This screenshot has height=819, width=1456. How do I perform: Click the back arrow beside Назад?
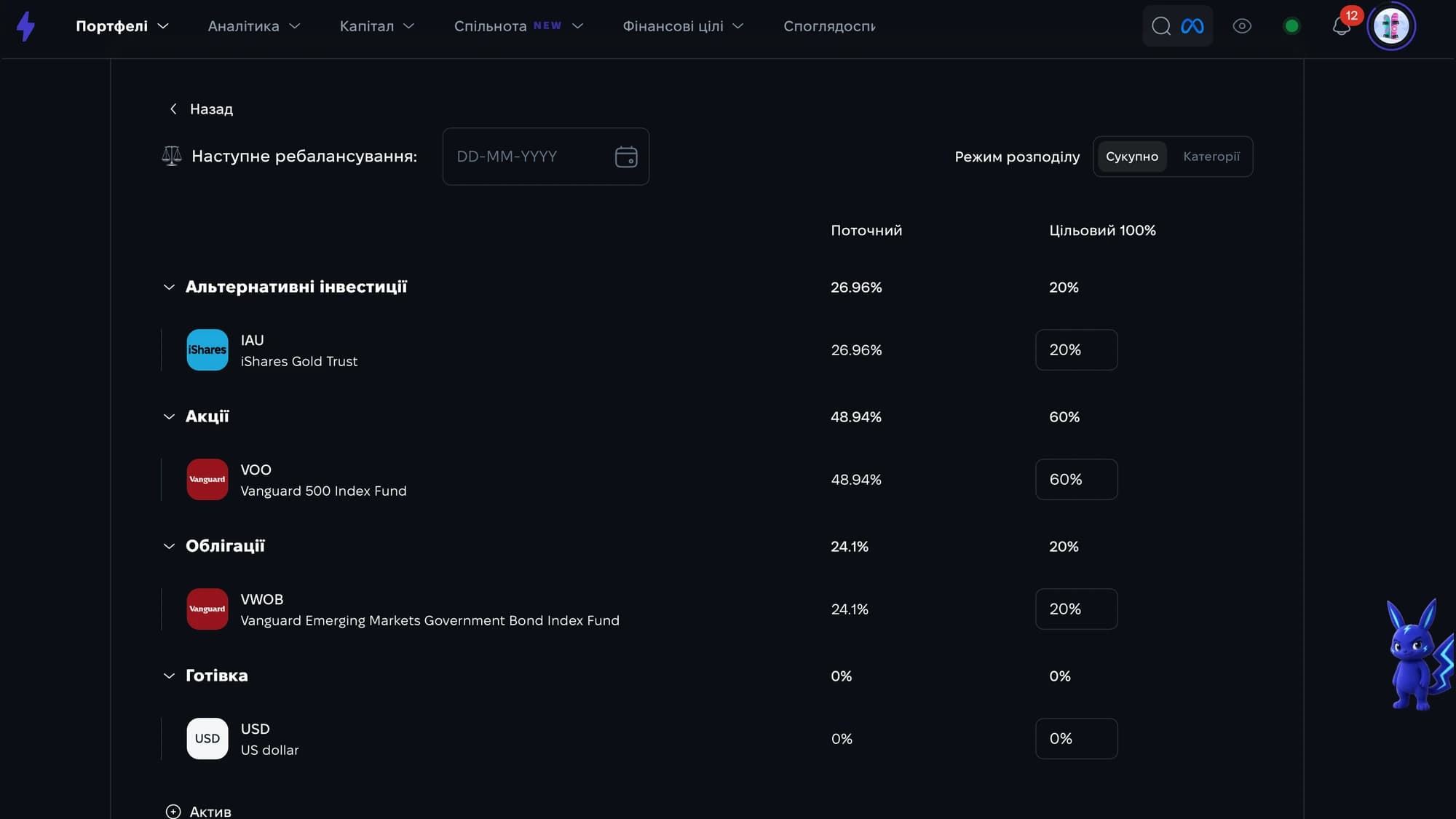click(x=173, y=109)
